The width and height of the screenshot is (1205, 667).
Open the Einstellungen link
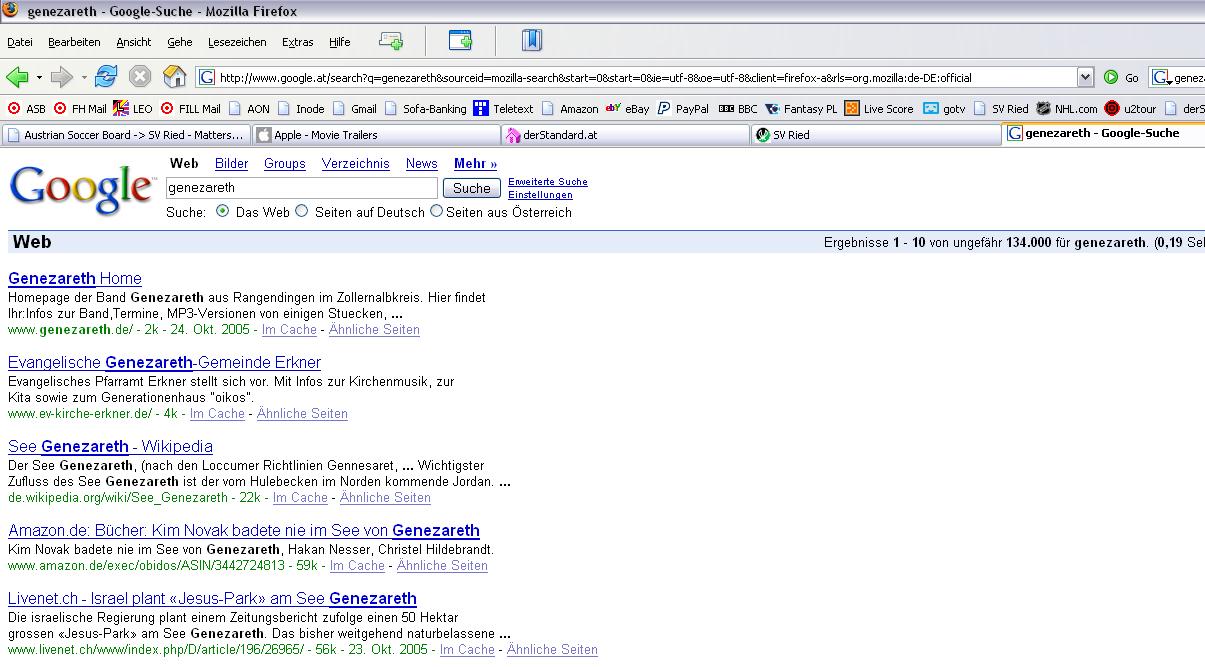pos(540,195)
